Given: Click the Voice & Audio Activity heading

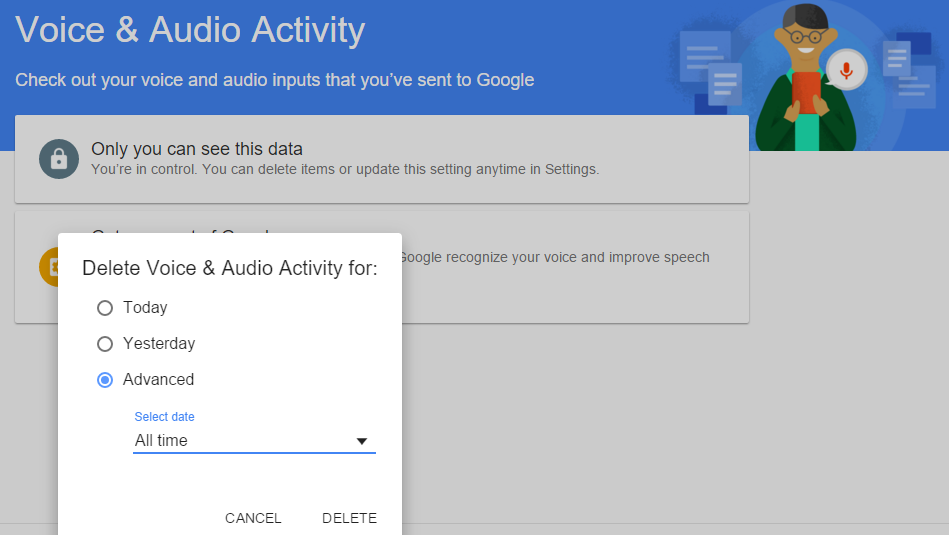Looking at the screenshot, I should (x=190, y=30).
